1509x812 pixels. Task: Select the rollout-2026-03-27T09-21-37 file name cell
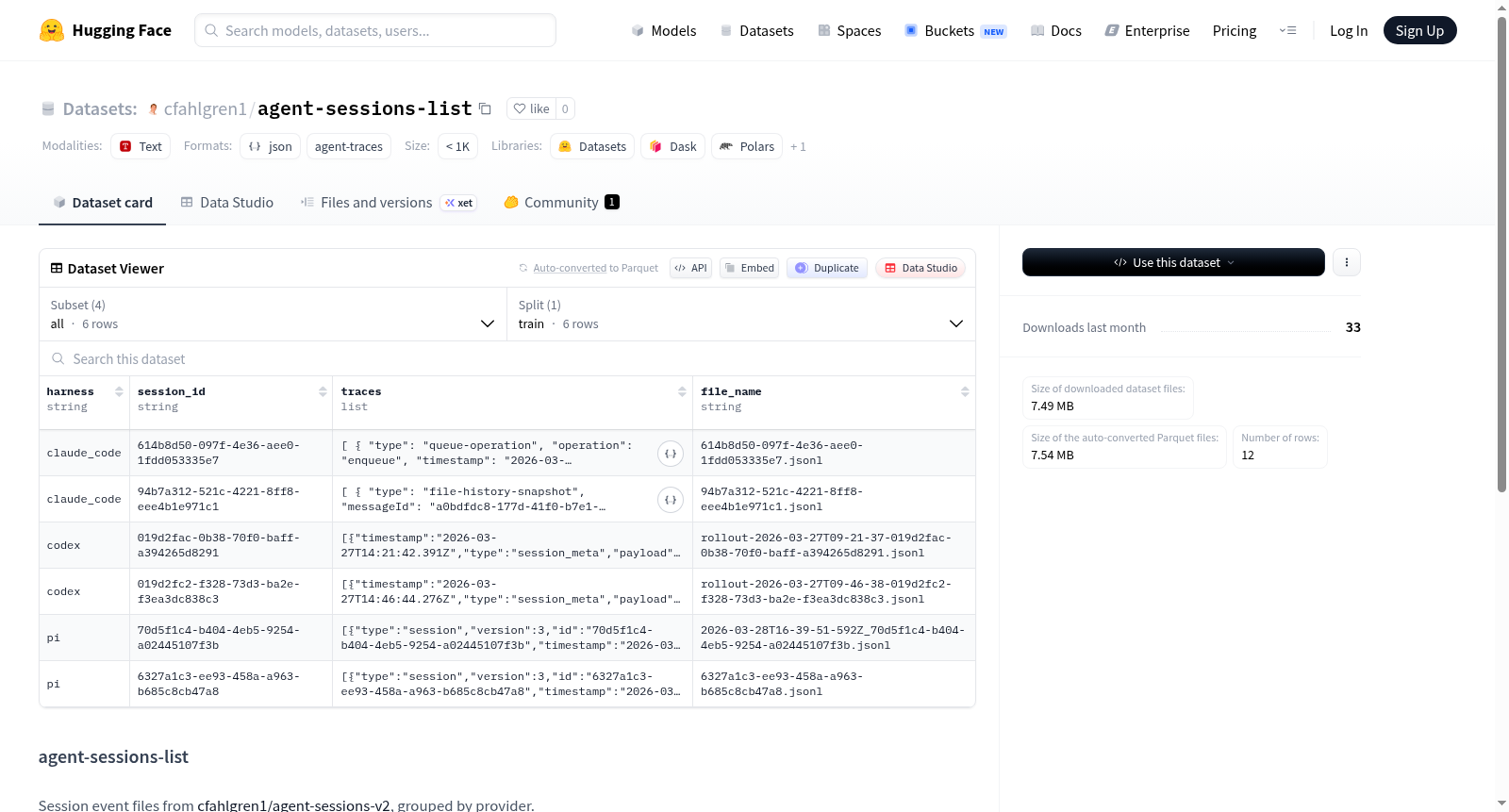pyautogui.click(x=834, y=545)
